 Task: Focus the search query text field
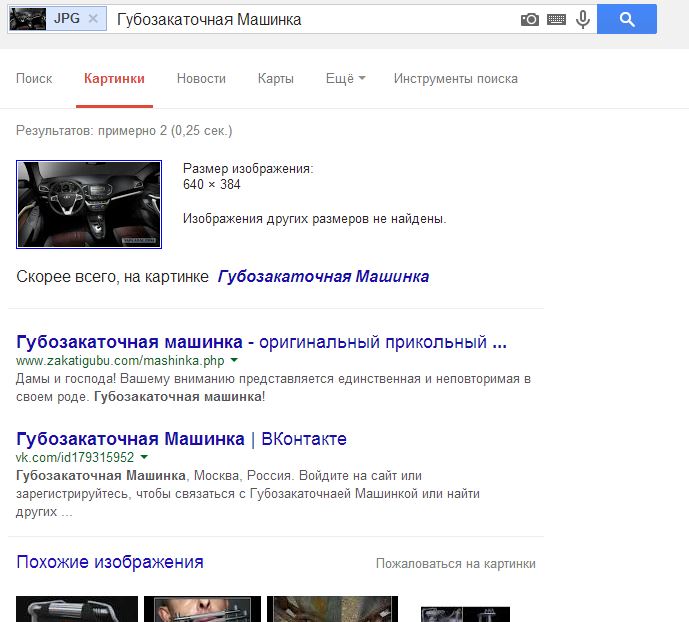click(312, 20)
